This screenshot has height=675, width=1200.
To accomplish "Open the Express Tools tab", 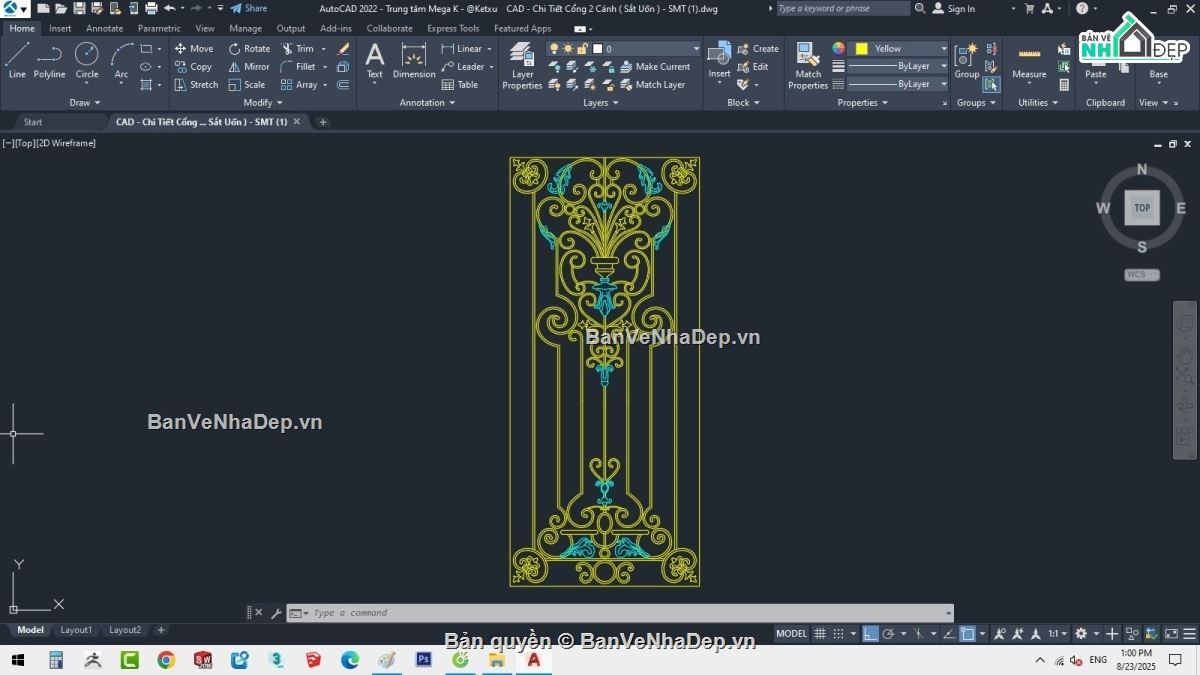I will [x=452, y=28].
